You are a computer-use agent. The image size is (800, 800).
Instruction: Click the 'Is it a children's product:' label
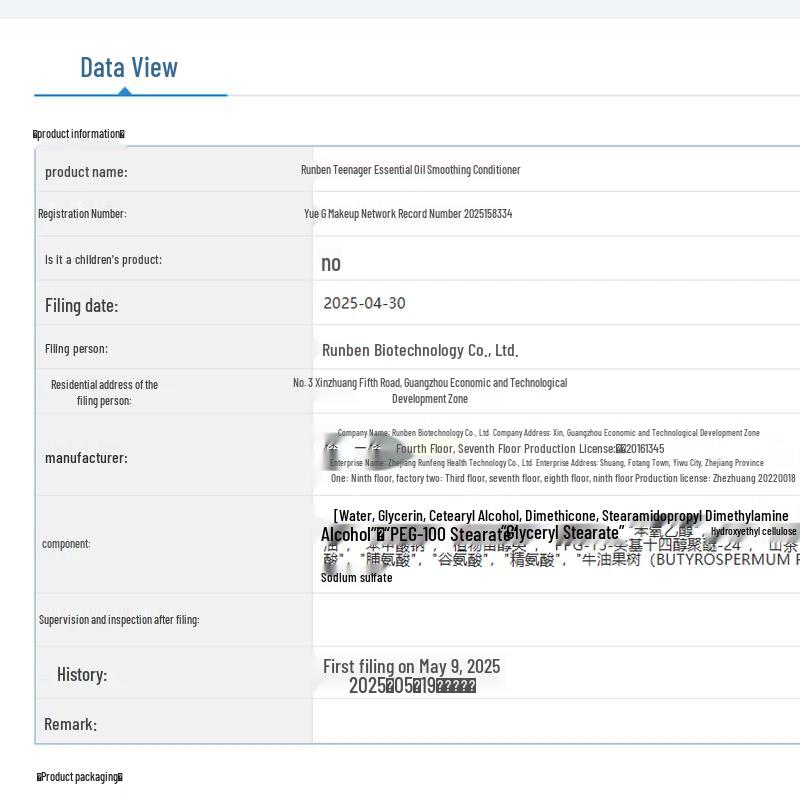coord(103,260)
